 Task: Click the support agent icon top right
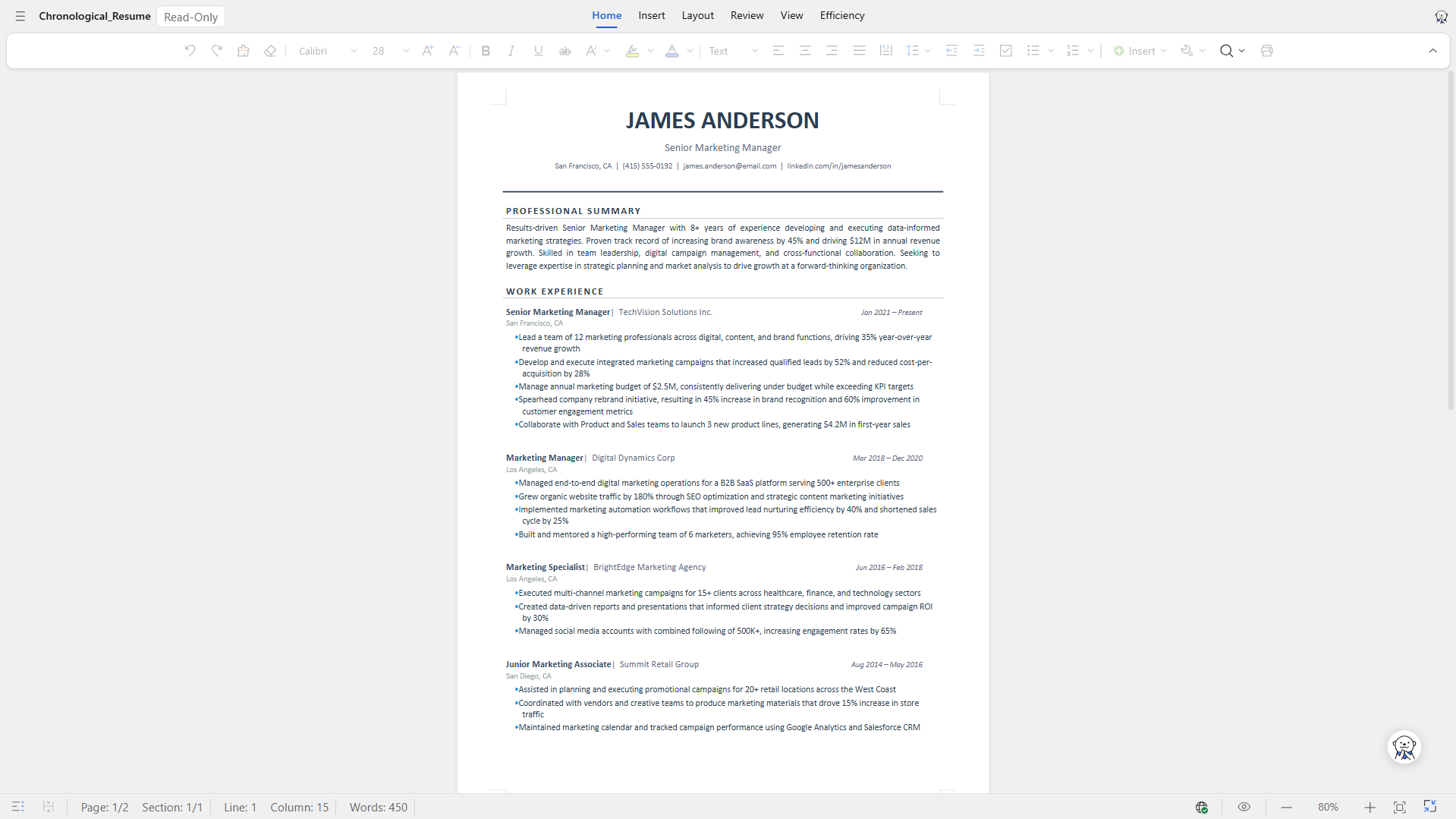tap(1441, 17)
